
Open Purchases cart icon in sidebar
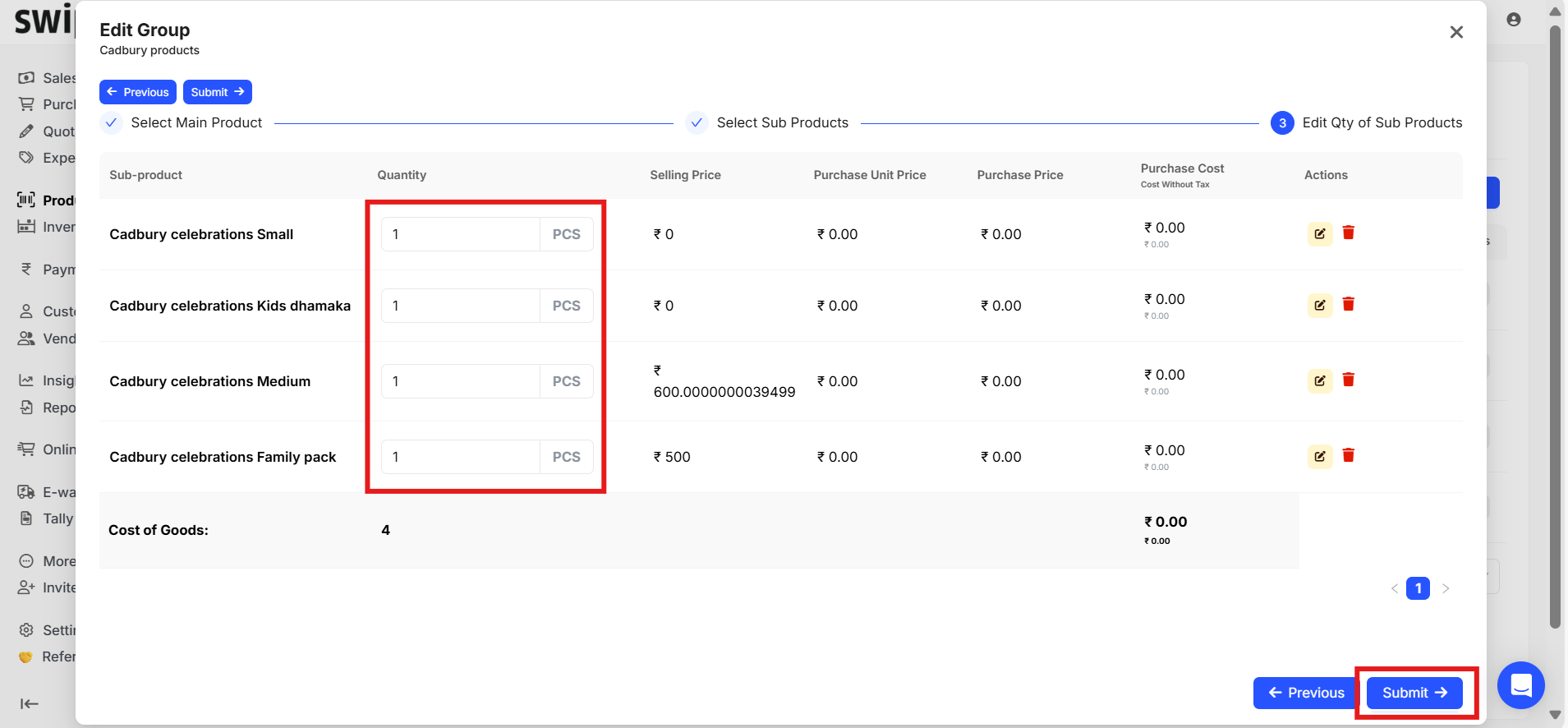(27, 104)
